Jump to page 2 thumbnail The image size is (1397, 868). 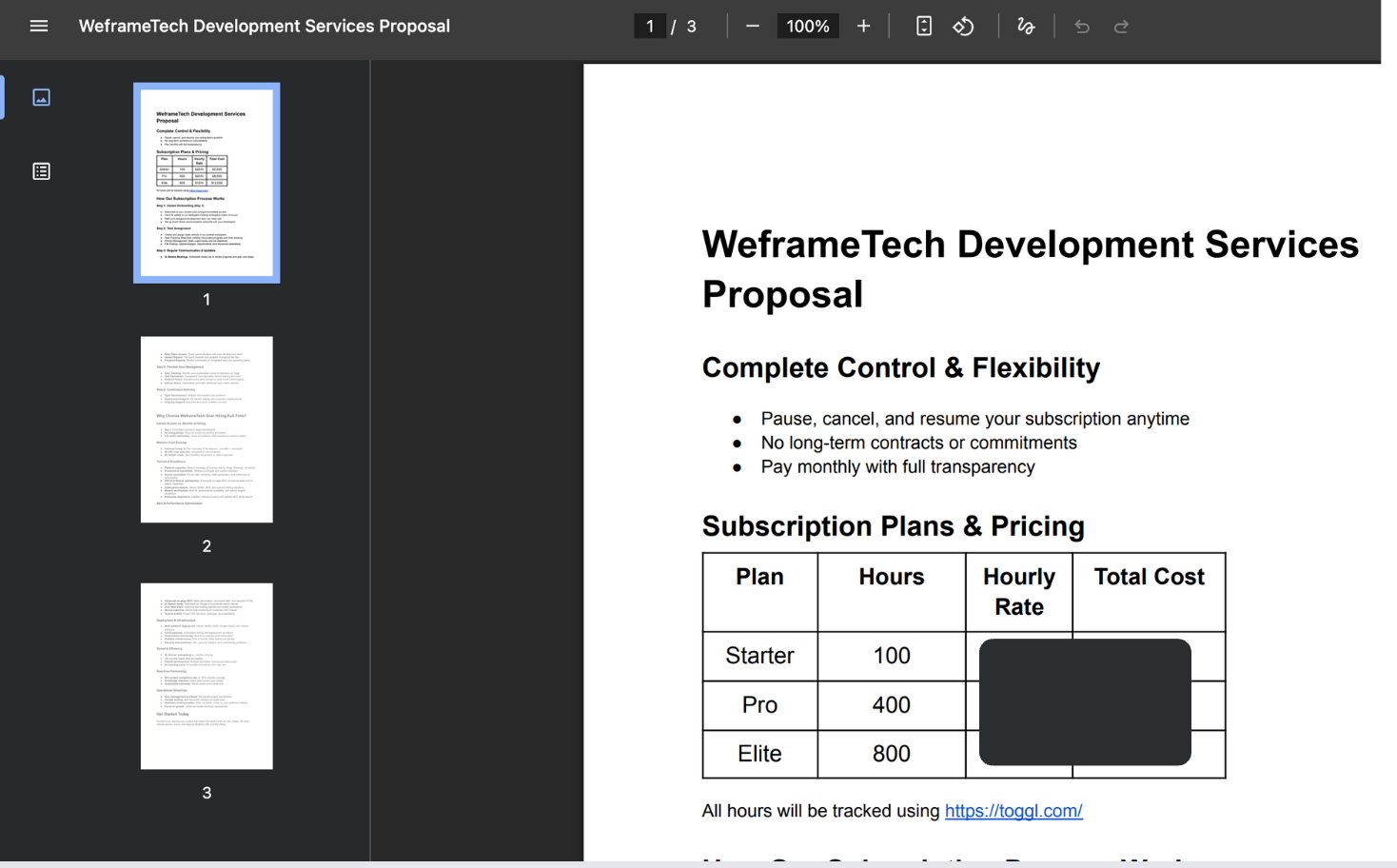pos(207,429)
